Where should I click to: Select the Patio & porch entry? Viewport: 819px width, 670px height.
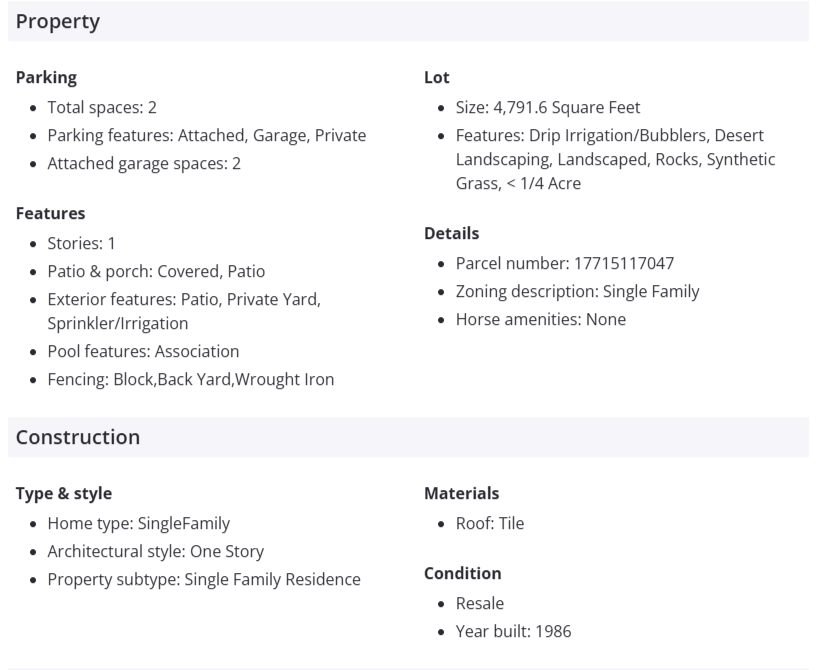[156, 271]
